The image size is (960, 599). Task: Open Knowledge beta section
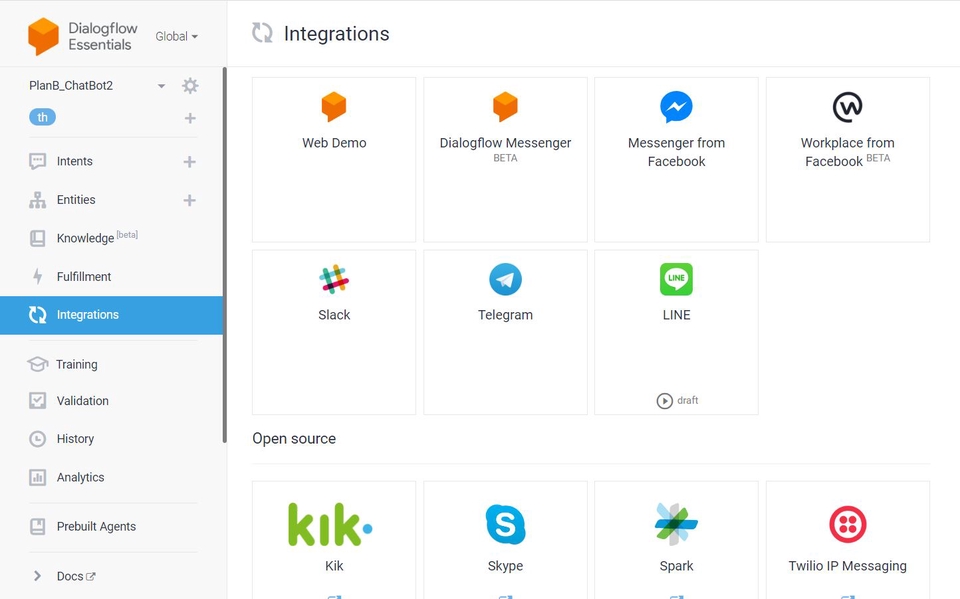[97, 238]
